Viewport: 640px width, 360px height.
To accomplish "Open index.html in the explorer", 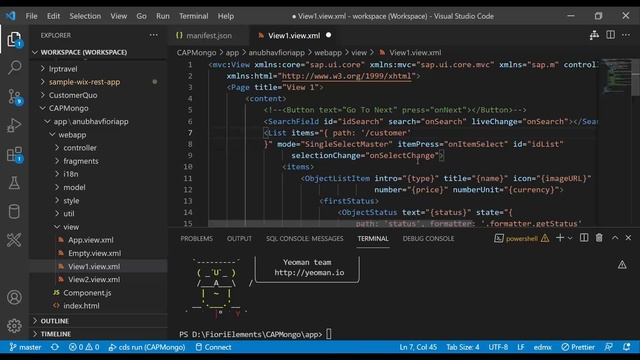I will click(x=81, y=306).
